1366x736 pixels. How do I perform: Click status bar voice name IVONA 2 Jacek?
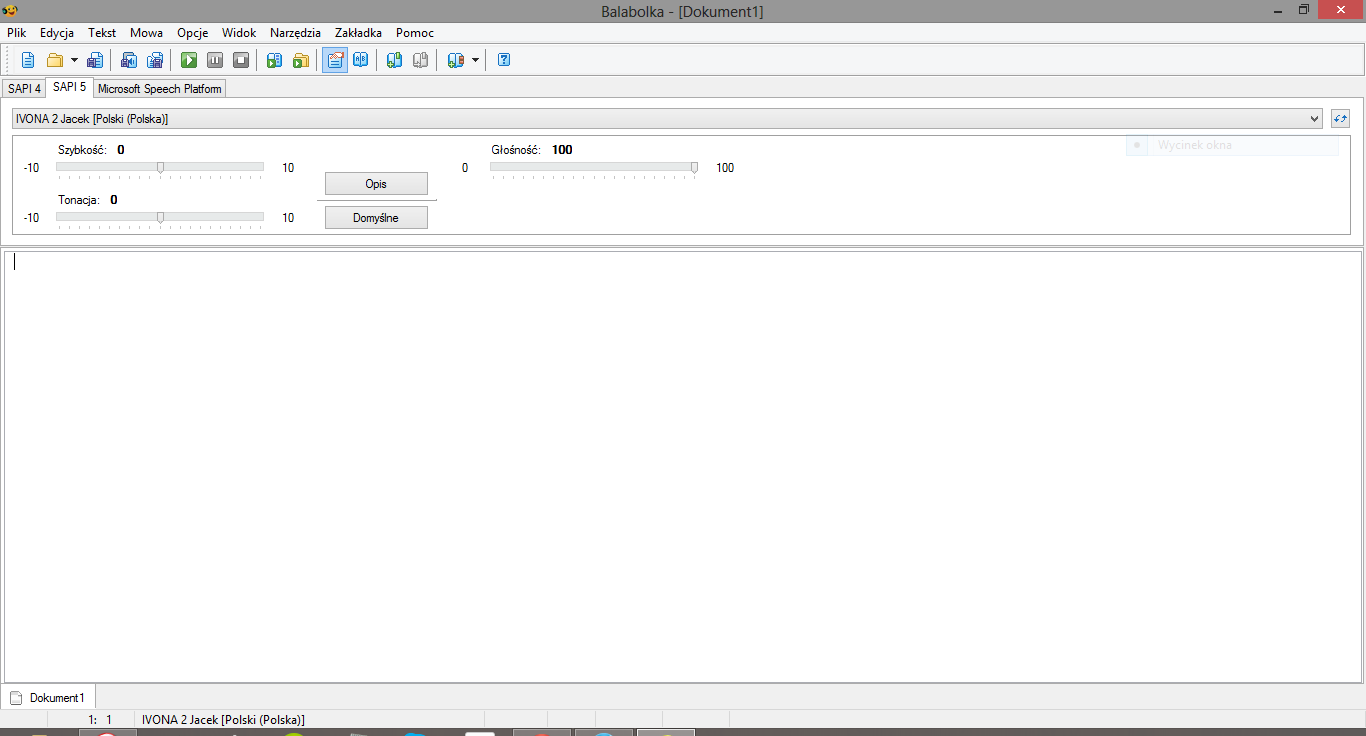coord(223,720)
